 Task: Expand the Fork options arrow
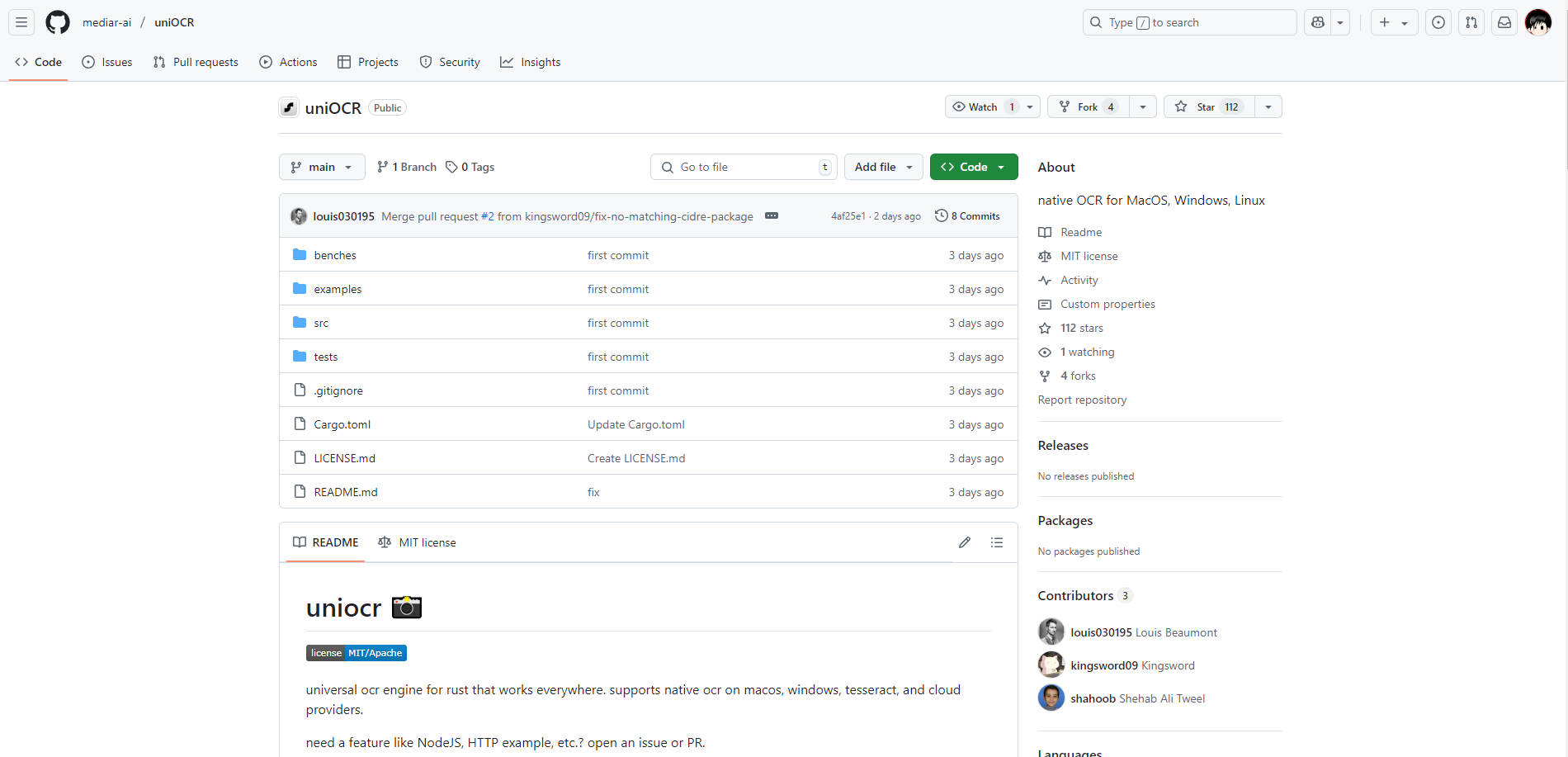(x=1143, y=106)
